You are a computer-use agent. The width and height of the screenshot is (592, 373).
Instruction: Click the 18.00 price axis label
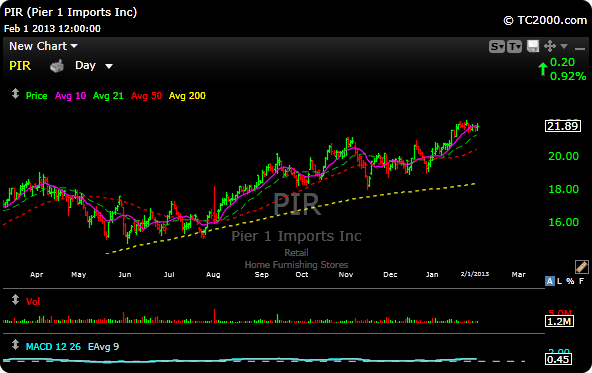coord(563,189)
